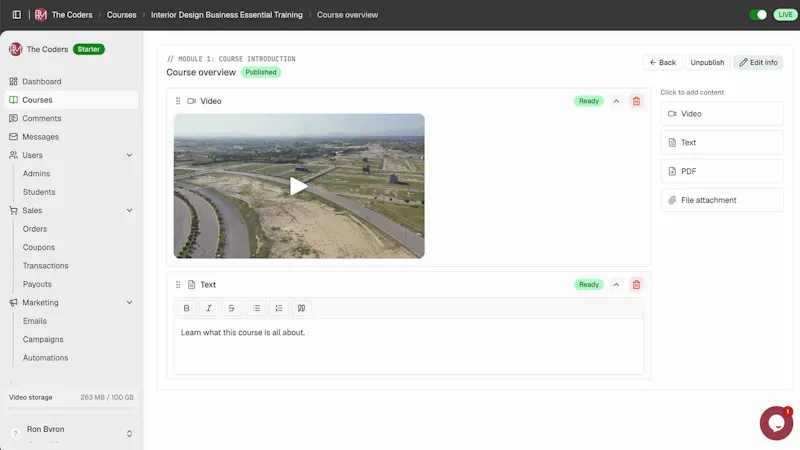The width and height of the screenshot is (800, 450).
Task: Open Courses breadcrumb link
Action: [x=121, y=15]
